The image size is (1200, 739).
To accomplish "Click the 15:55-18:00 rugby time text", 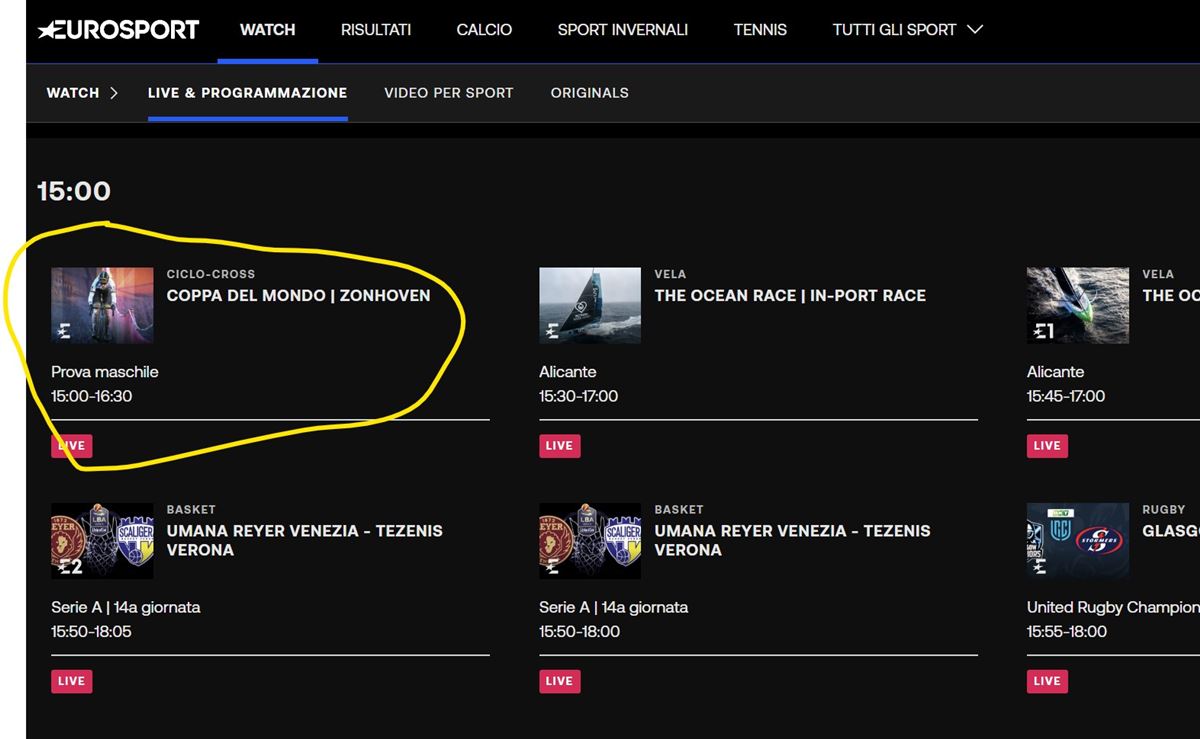I will [1067, 632].
